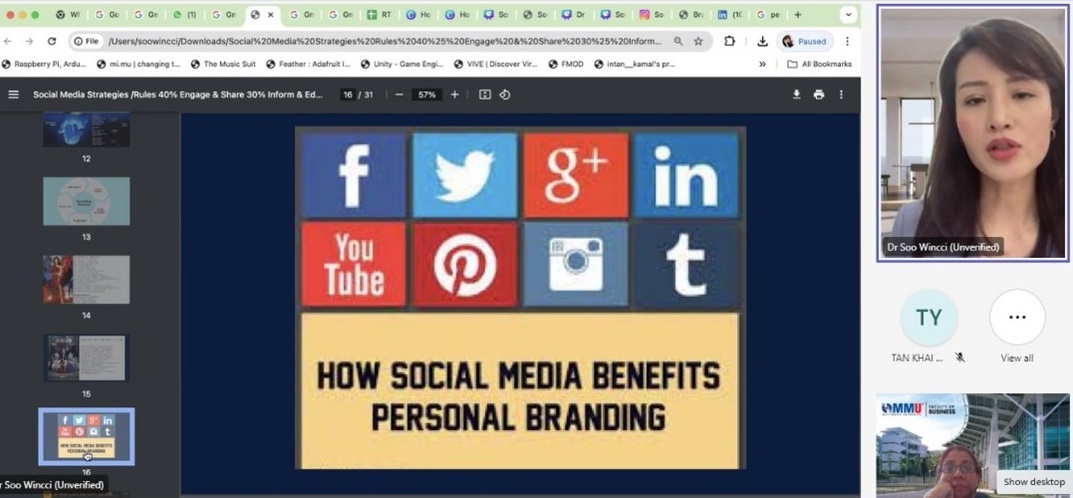Switch to the Instagram tab
This screenshot has height=498, width=1073.
tap(651, 14)
